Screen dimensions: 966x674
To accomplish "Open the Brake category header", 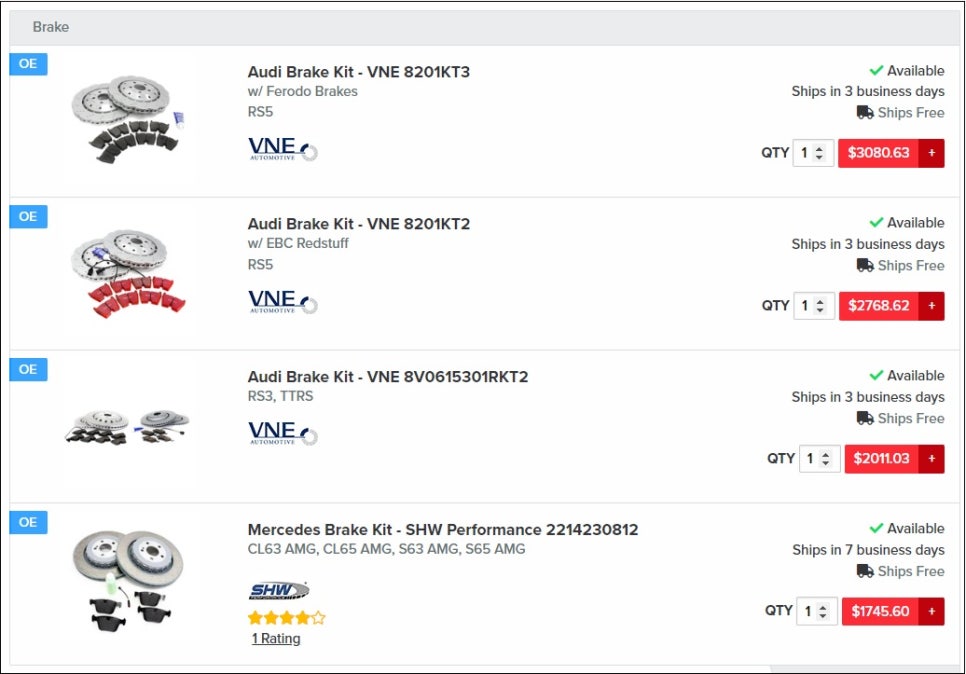I will point(51,27).
